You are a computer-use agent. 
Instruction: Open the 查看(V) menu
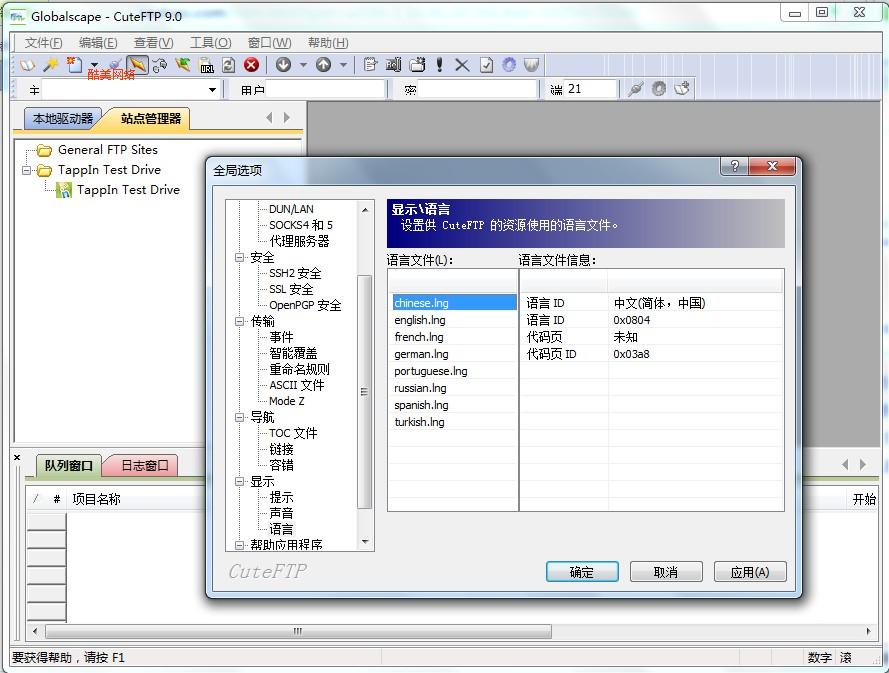point(153,43)
